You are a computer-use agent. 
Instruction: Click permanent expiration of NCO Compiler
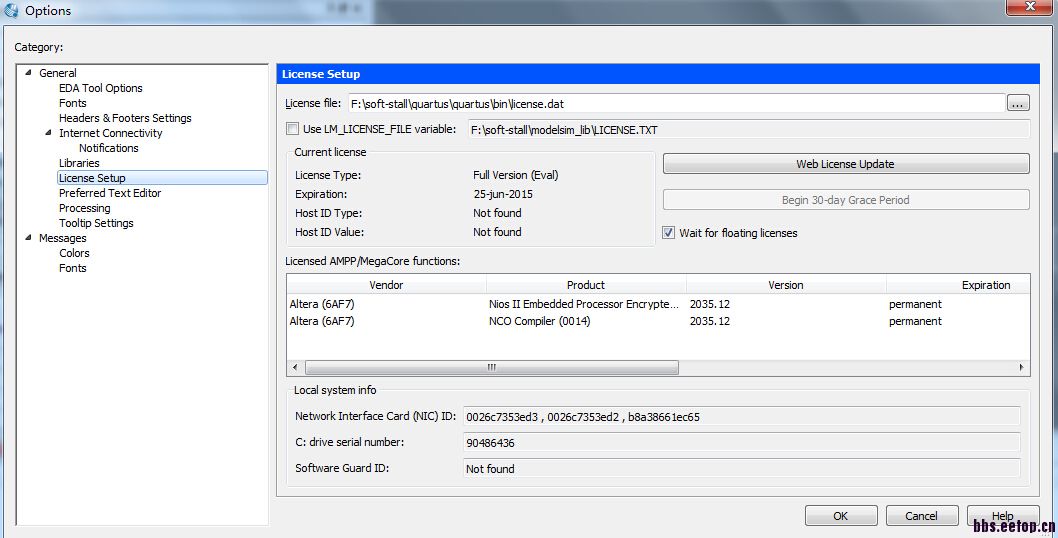915,321
